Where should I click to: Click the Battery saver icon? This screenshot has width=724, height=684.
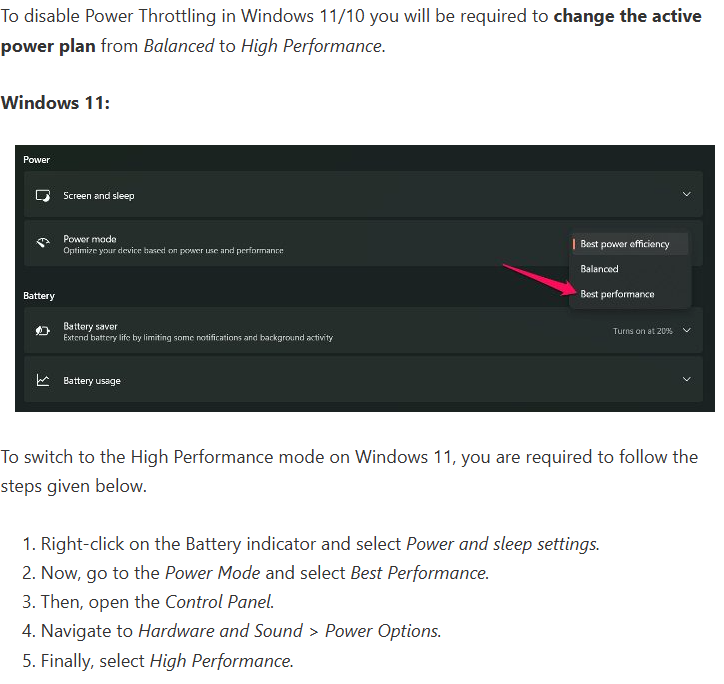pyautogui.click(x=43, y=330)
